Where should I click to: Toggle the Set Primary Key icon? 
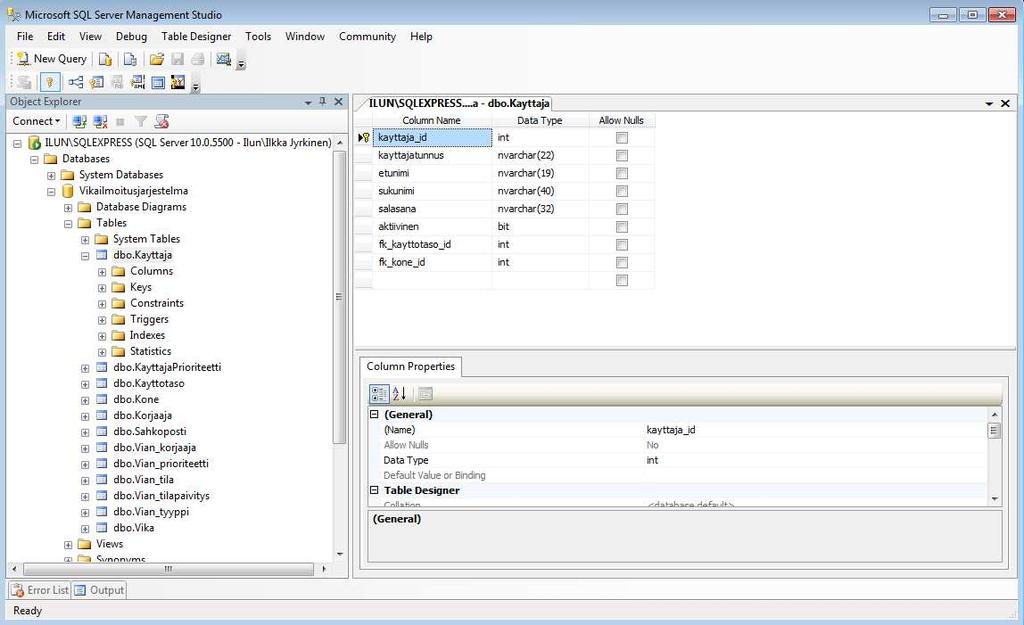point(50,82)
